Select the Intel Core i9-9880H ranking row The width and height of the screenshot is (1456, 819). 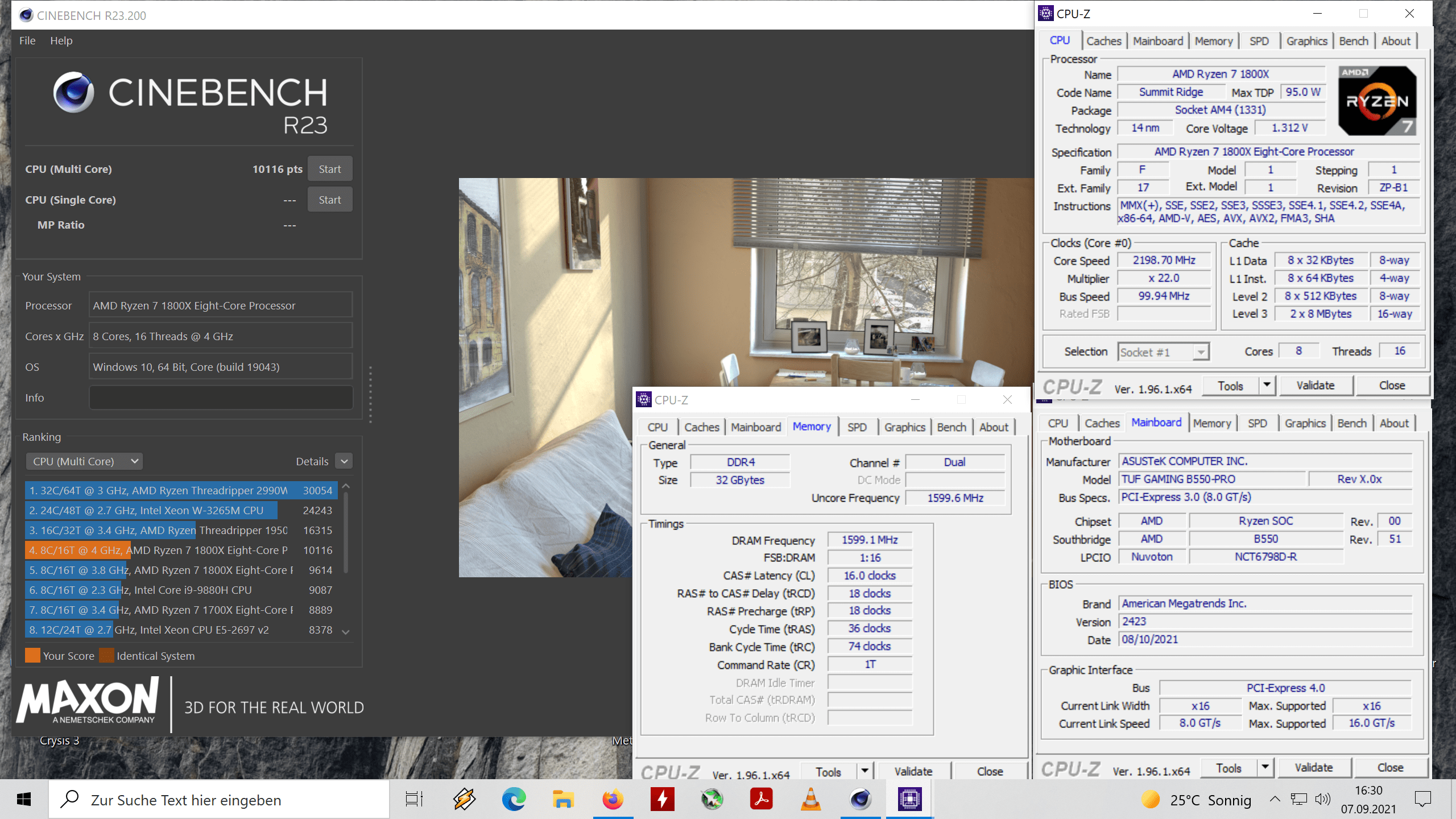[181, 590]
